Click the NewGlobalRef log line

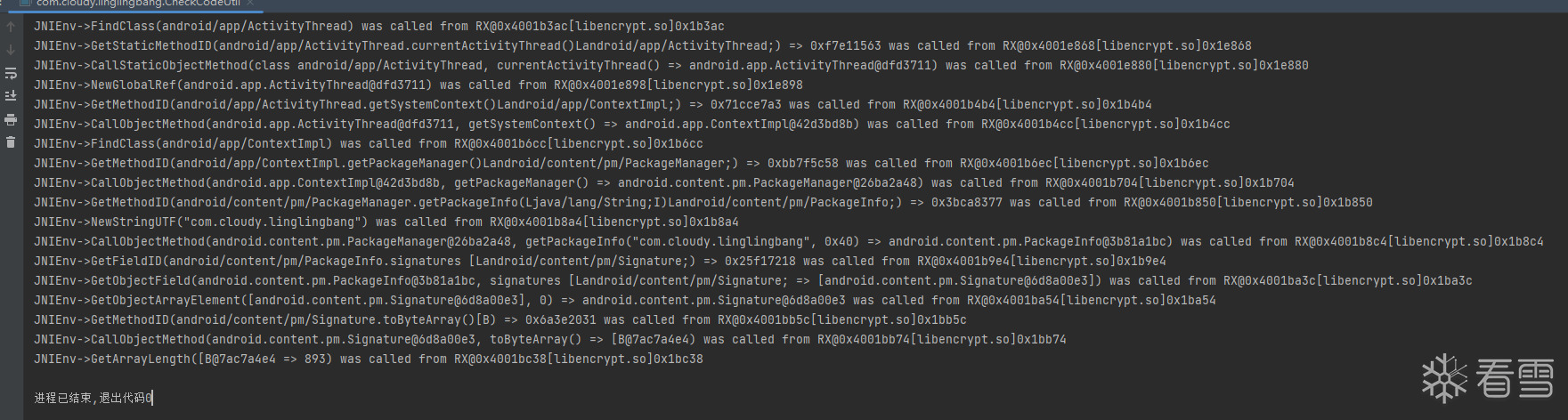click(x=418, y=85)
